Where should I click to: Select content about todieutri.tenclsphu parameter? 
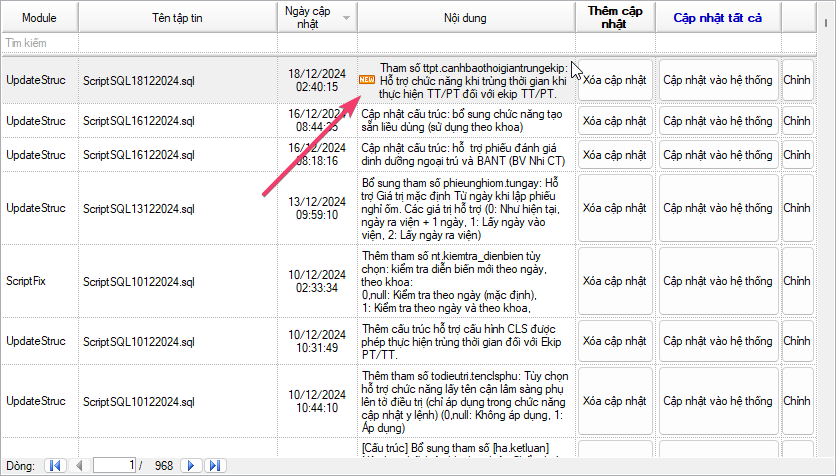(464, 402)
